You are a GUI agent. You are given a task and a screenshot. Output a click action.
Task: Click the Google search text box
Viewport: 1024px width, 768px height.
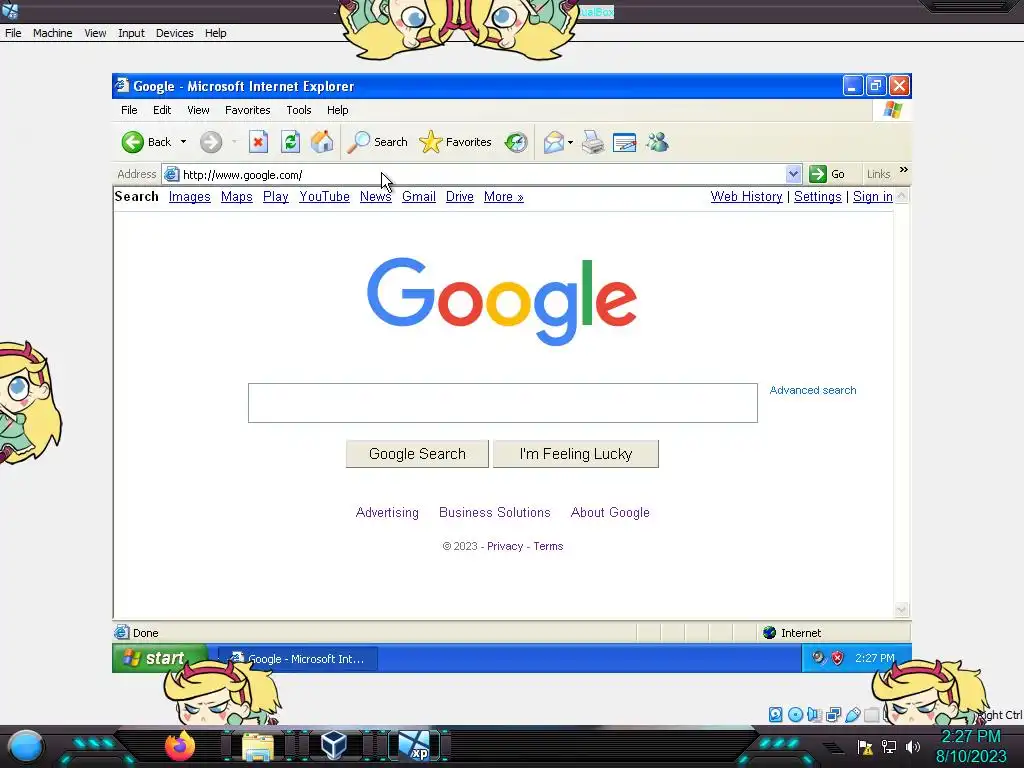click(503, 403)
